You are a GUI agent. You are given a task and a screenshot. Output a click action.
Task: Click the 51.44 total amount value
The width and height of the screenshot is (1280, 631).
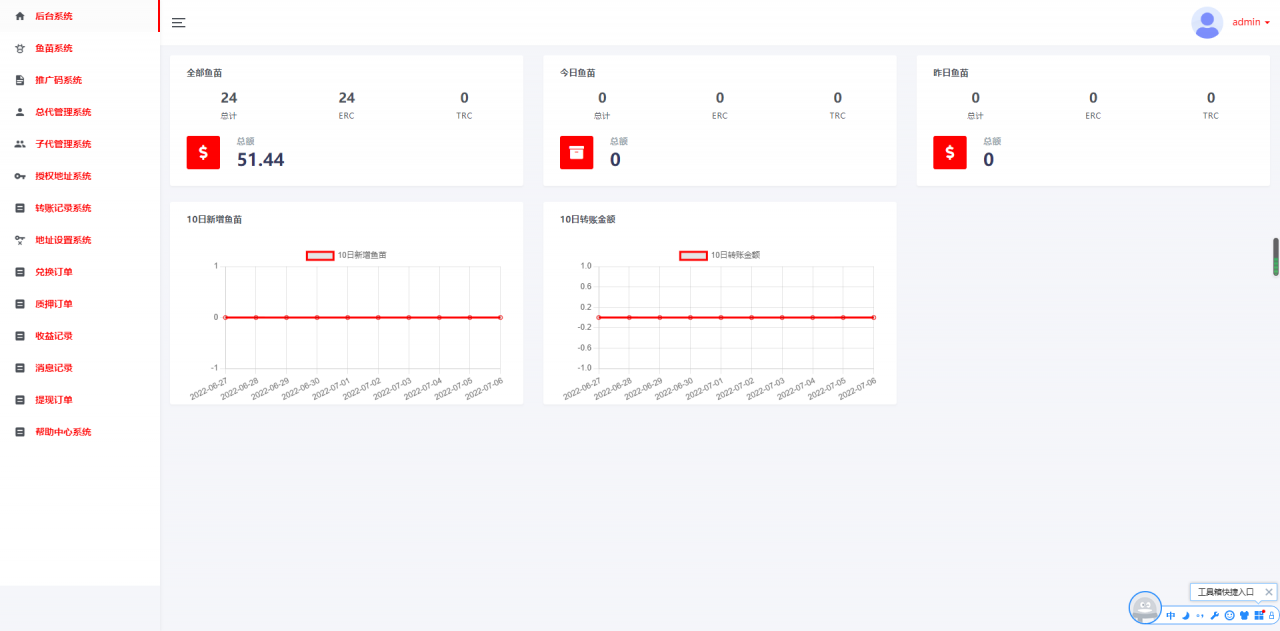(x=260, y=159)
